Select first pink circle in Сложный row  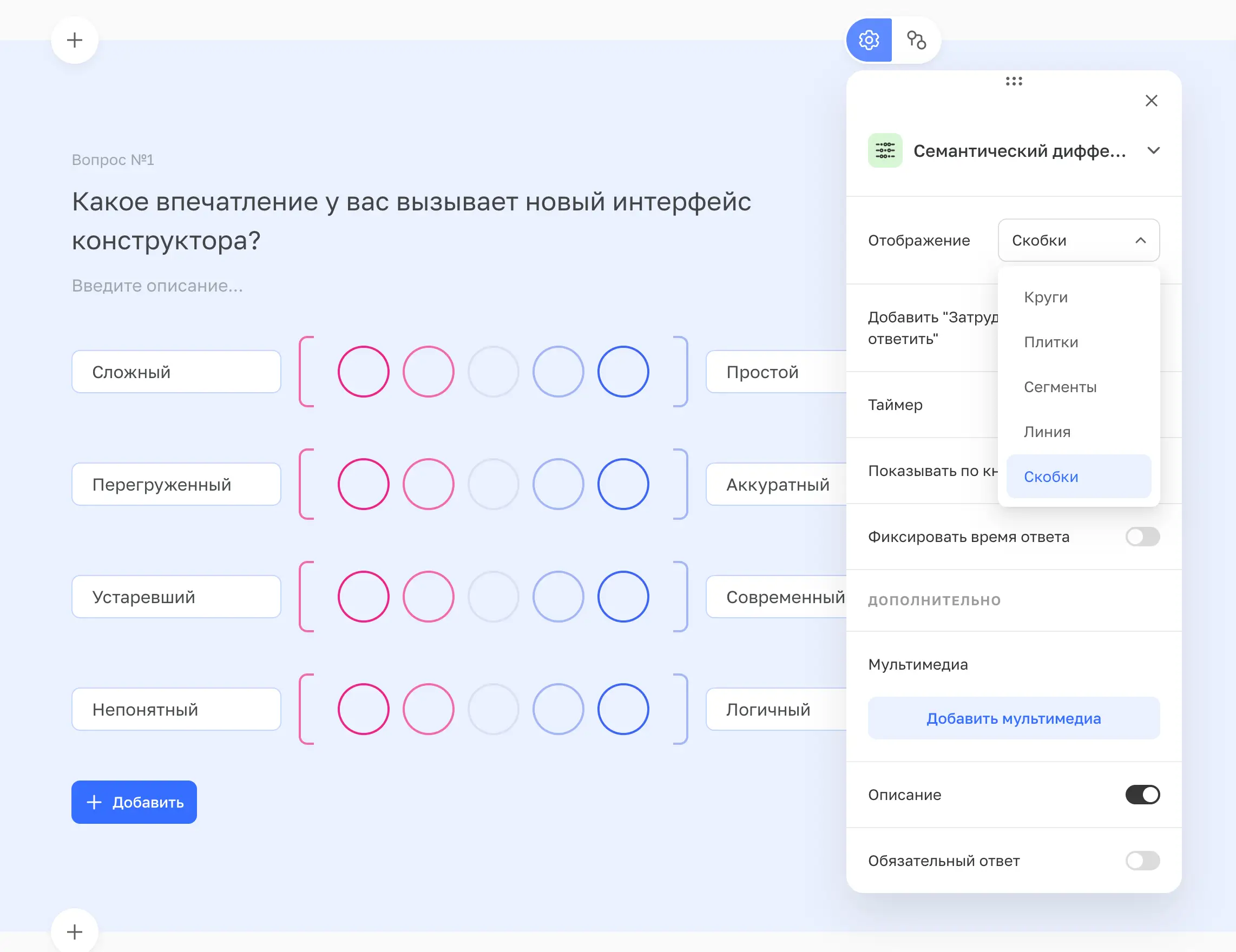coord(363,372)
